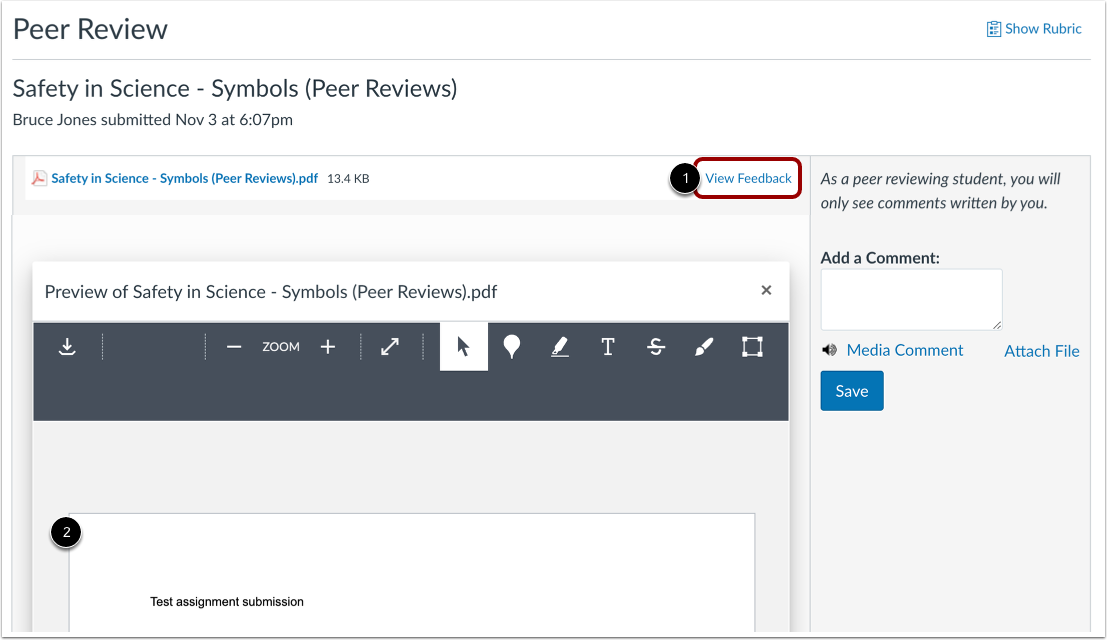Attach a file to your comment
Screen dimensions: 1107x640
click(1041, 351)
